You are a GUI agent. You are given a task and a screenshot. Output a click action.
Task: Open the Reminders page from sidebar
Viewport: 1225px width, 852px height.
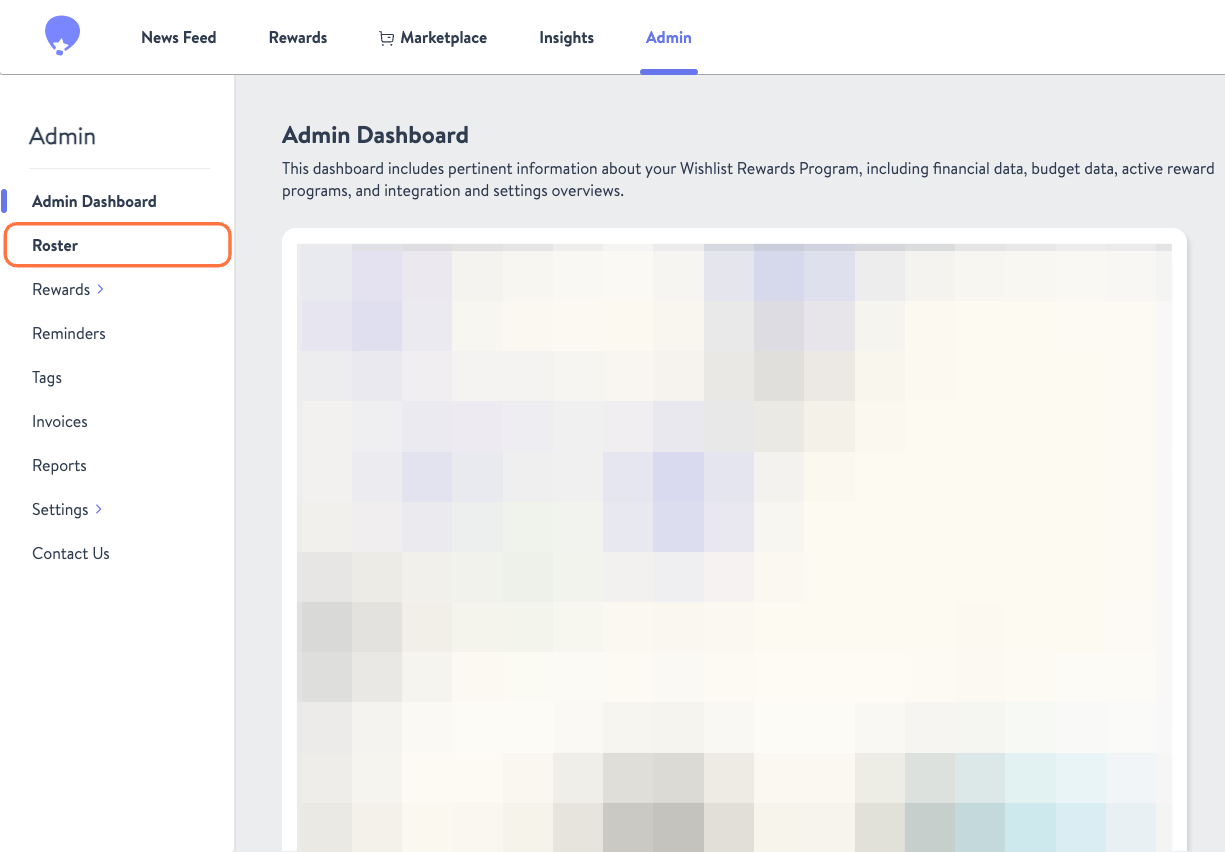[68, 333]
